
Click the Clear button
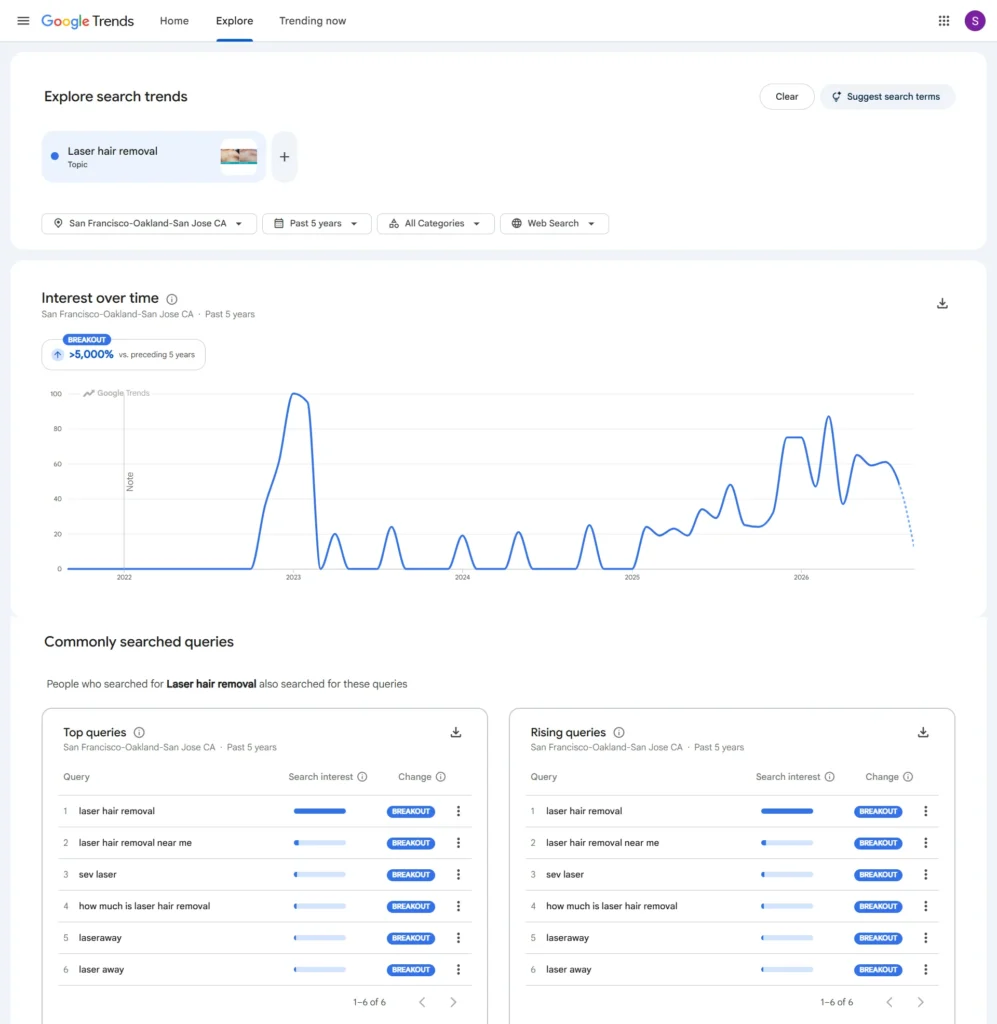(x=787, y=97)
